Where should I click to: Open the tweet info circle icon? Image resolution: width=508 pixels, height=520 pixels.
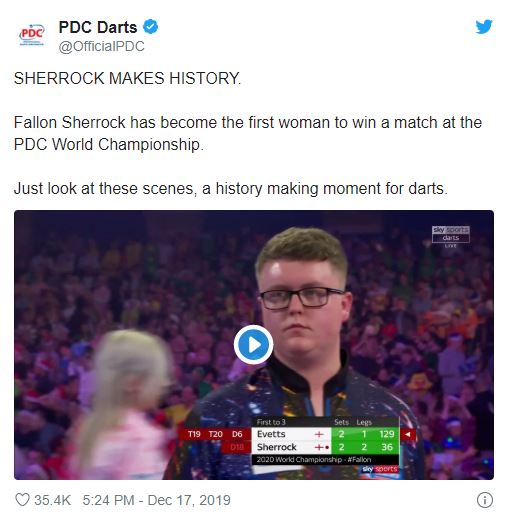pyautogui.click(x=485, y=500)
